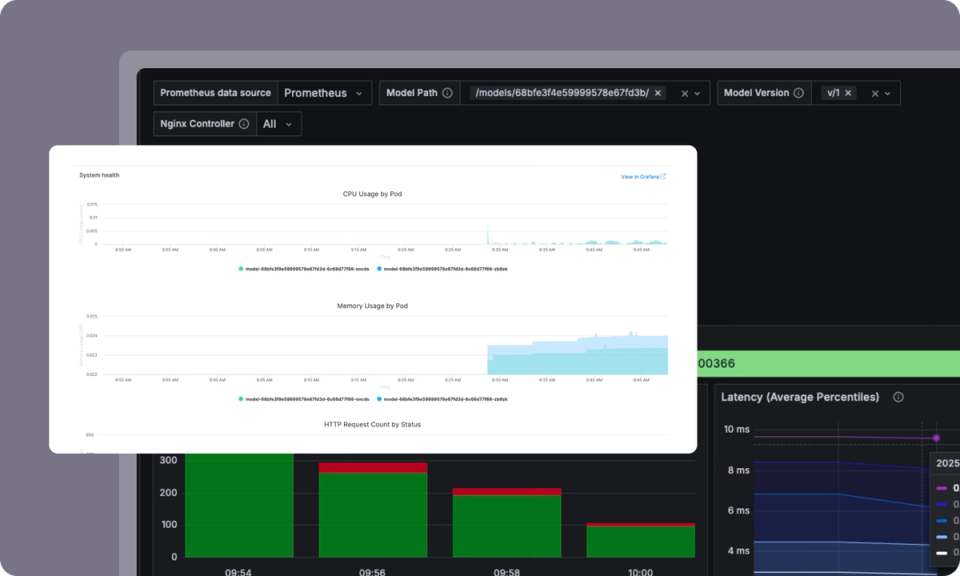This screenshot has height=576, width=960.
Task: Remove the /models/68bfe3f4e59999578e67fd3b/ filter chip
Action: point(657,92)
